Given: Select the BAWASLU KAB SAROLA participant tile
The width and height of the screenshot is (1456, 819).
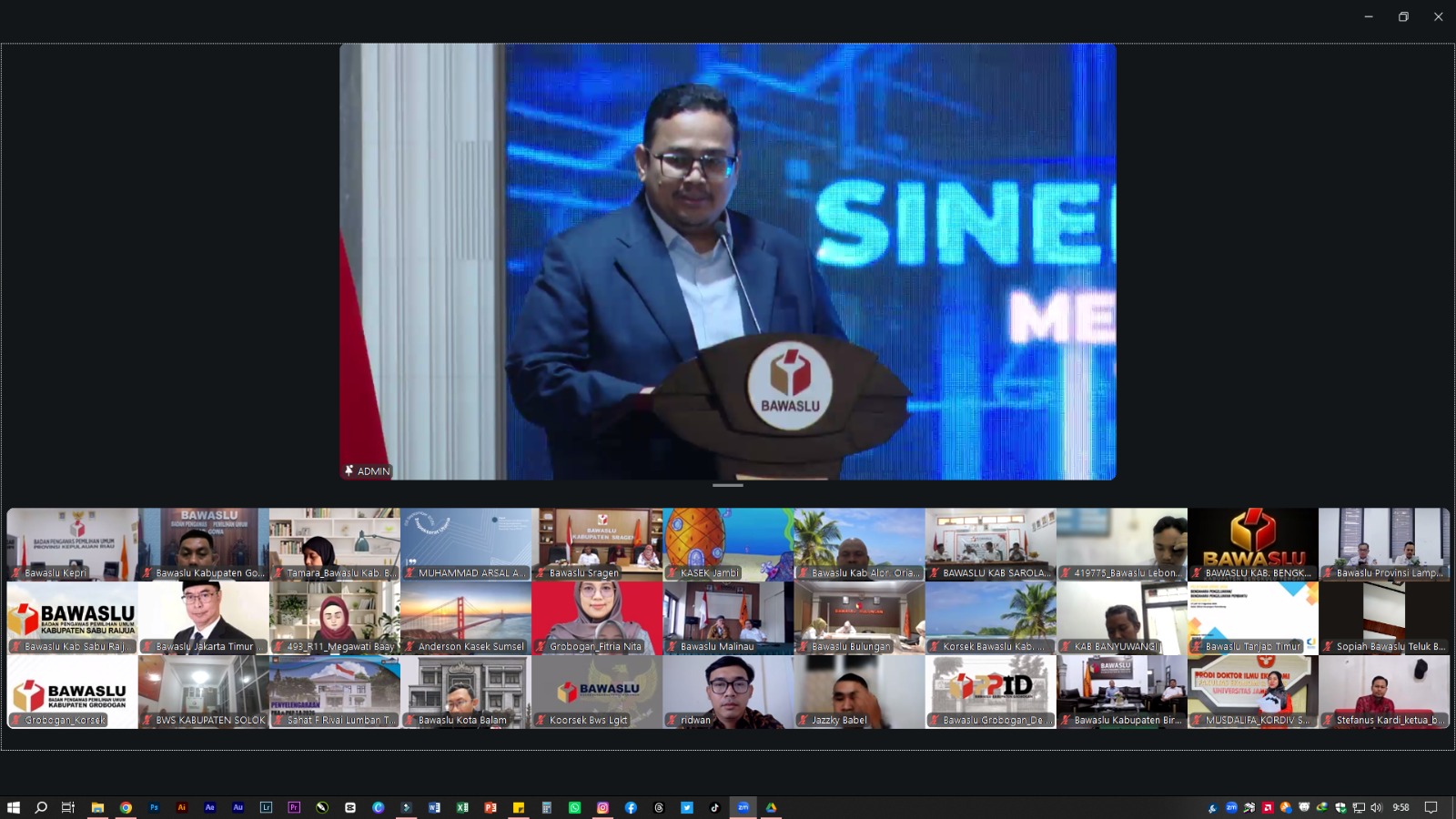Looking at the screenshot, I should [x=991, y=544].
